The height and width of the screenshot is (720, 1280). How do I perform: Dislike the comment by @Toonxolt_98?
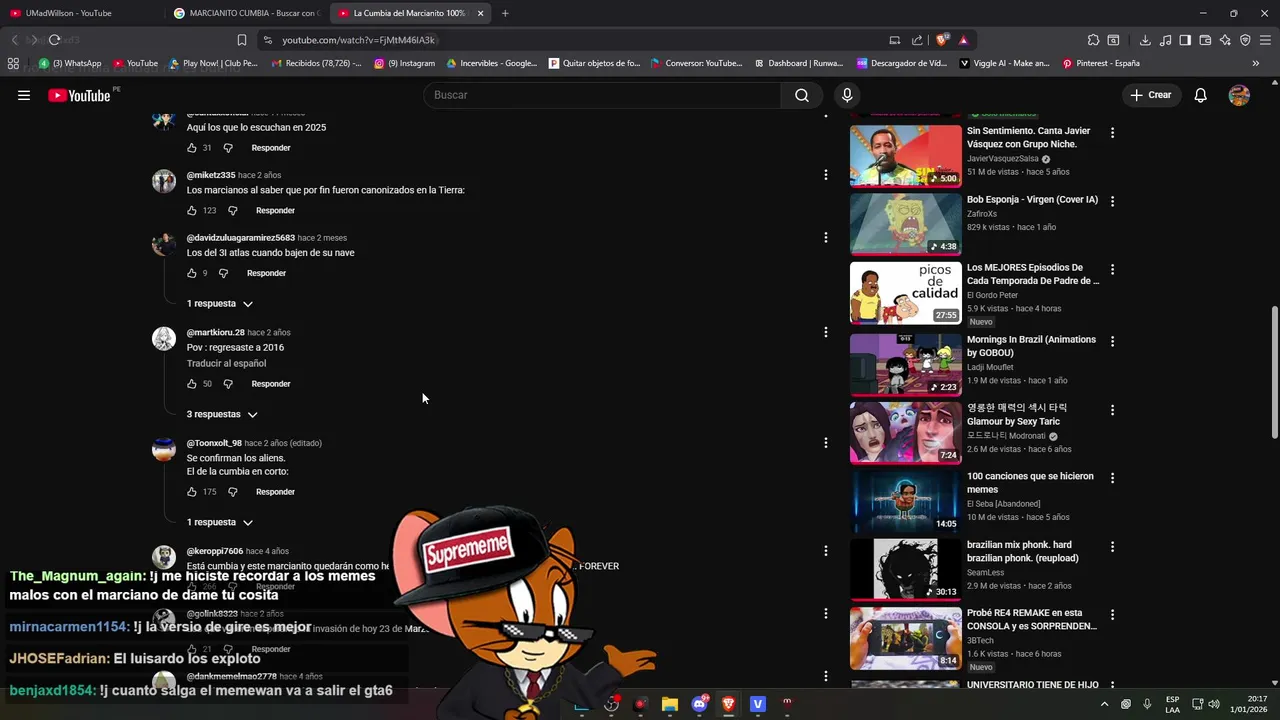pos(233,492)
